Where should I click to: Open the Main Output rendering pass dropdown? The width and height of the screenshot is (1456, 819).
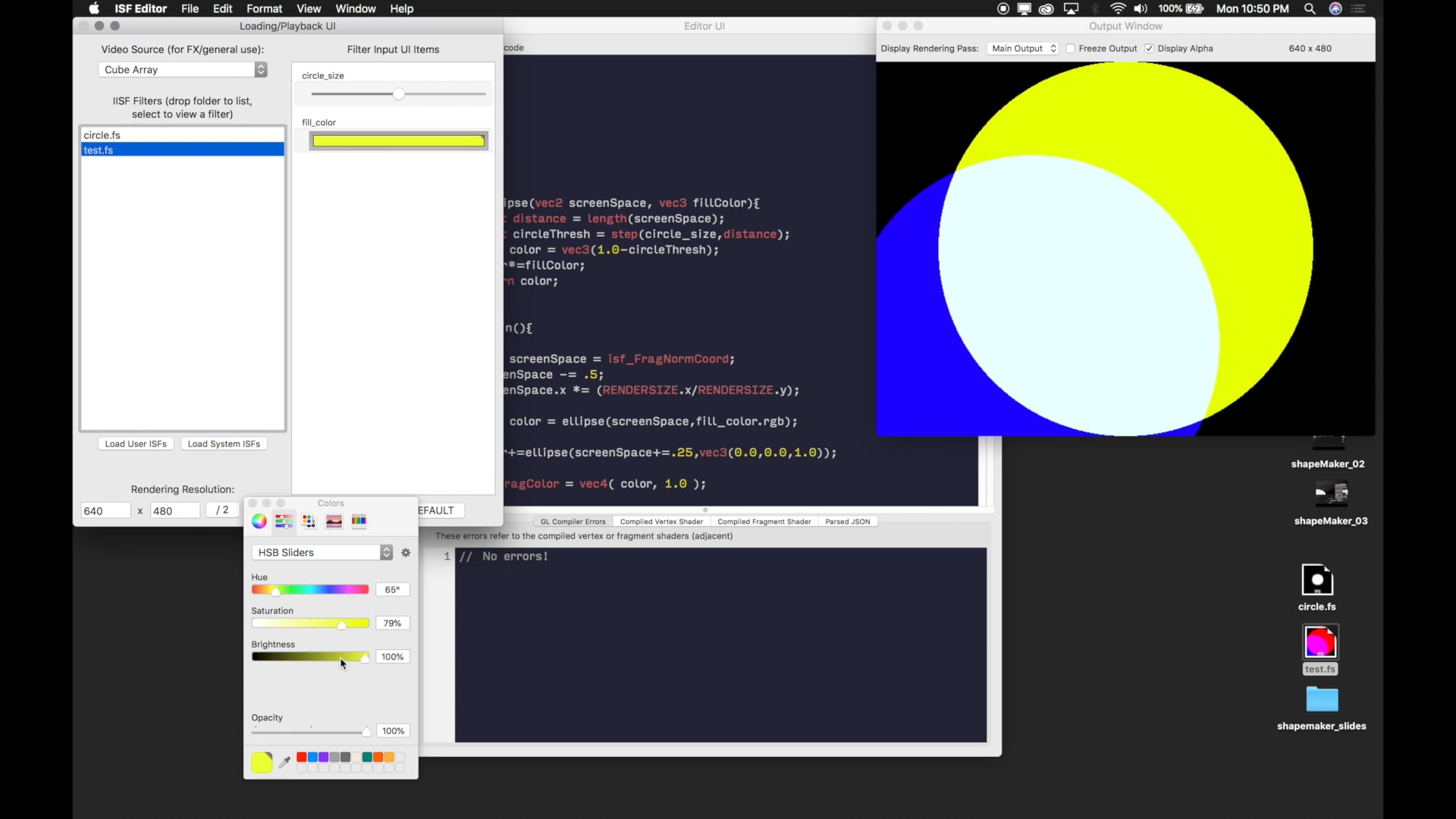point(1023,49)
